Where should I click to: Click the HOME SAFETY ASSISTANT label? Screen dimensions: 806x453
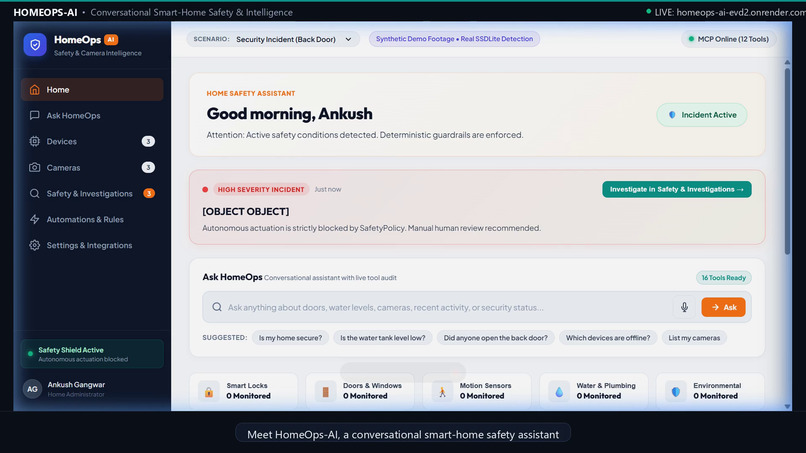click(251, 94)
